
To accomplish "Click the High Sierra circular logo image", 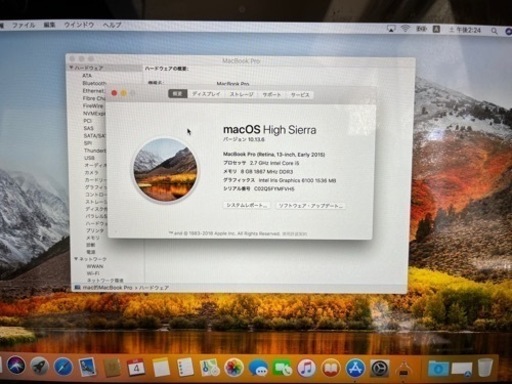I will (x=165, y=170).
